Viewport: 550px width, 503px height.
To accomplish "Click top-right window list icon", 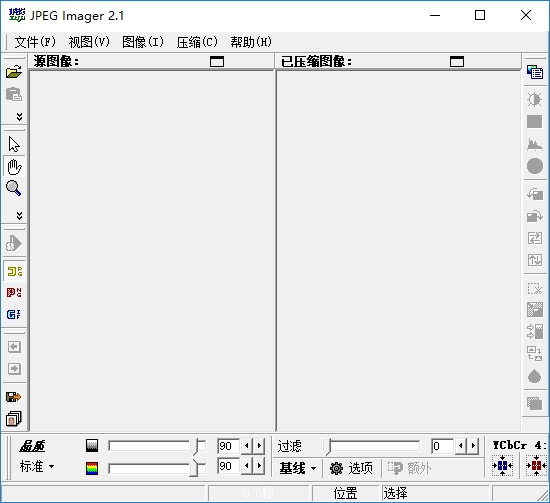I will pyautogui.click(x=535, y=72).
